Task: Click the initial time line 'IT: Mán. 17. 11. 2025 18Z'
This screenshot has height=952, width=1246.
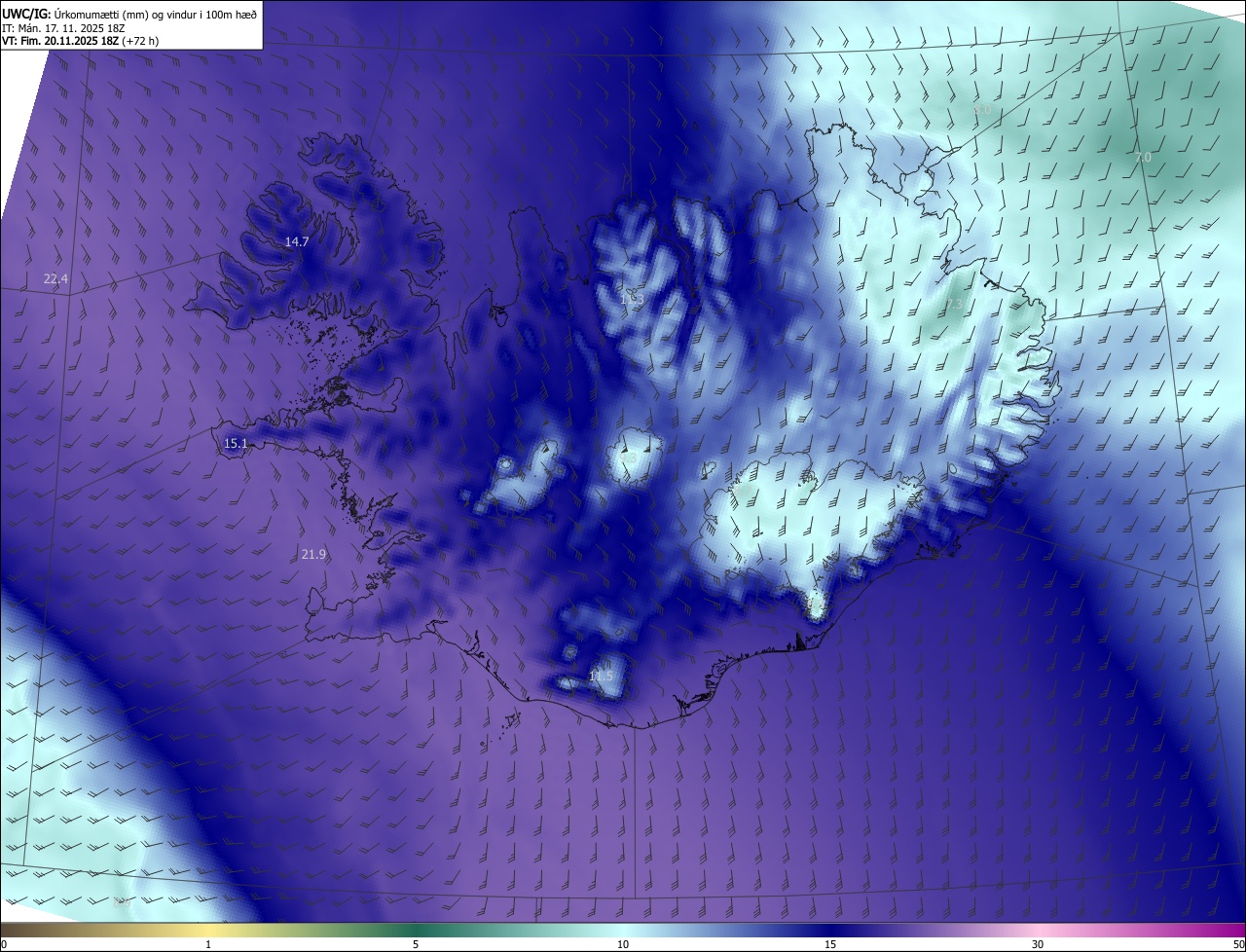Action: [64, 28]
